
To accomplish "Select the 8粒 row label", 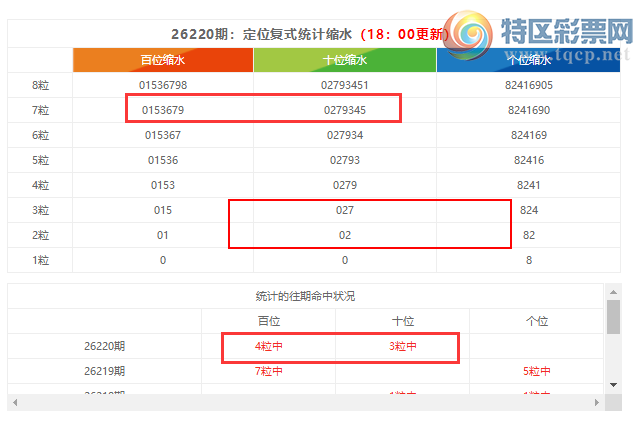I will point(41,85).
